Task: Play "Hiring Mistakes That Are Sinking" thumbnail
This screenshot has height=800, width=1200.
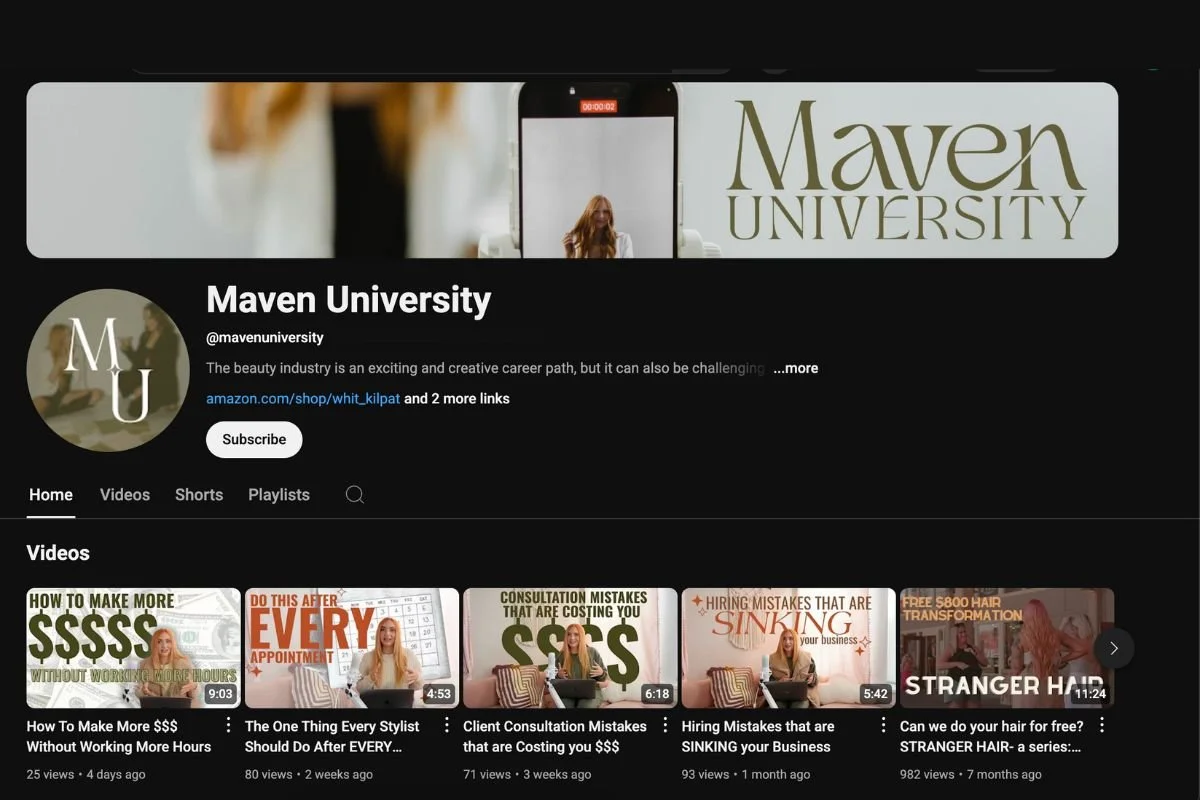Action: (x=788, y=648)
